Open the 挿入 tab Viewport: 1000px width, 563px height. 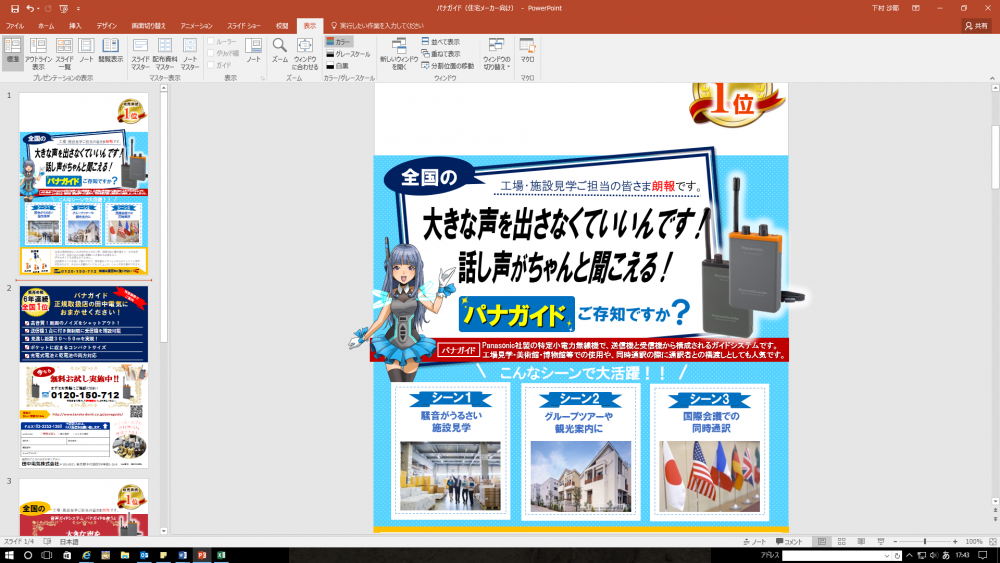coord(75,26)
